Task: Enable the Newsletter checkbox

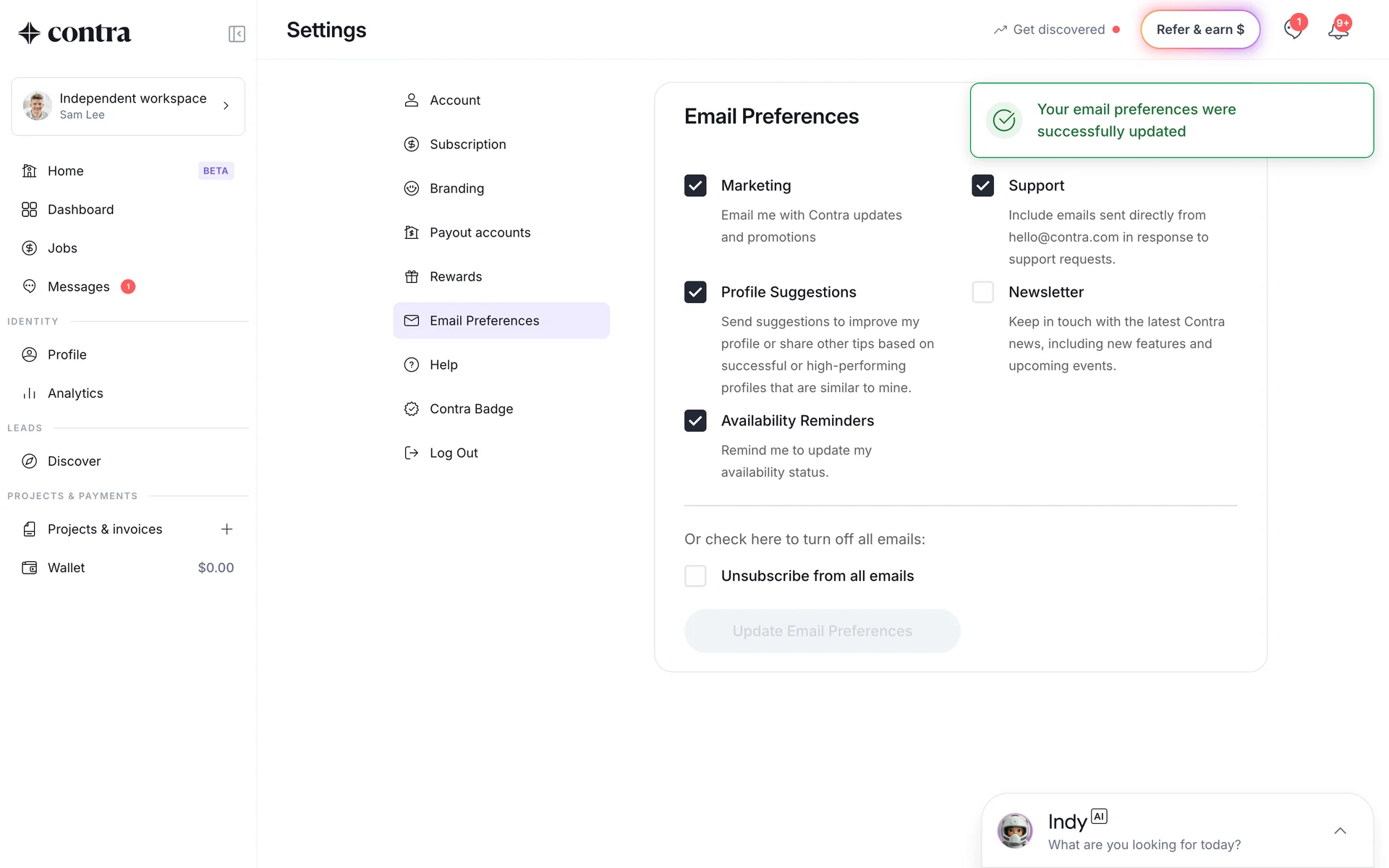Action: click(x=982, y=292)
